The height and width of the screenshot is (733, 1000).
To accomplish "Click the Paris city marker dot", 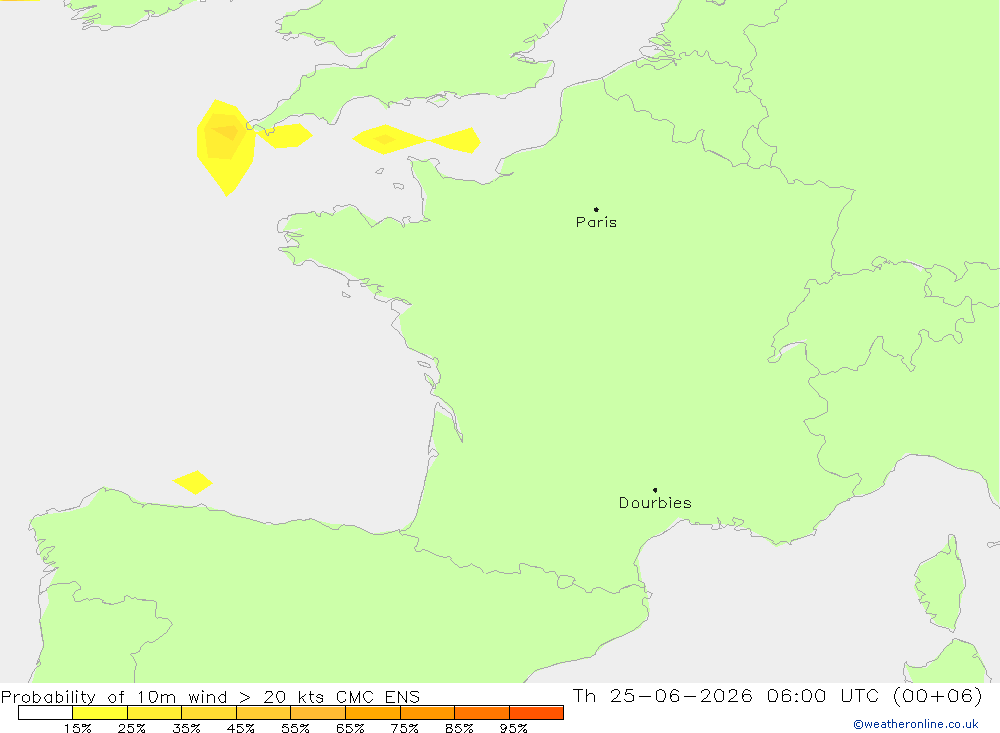I will point(596,209).
